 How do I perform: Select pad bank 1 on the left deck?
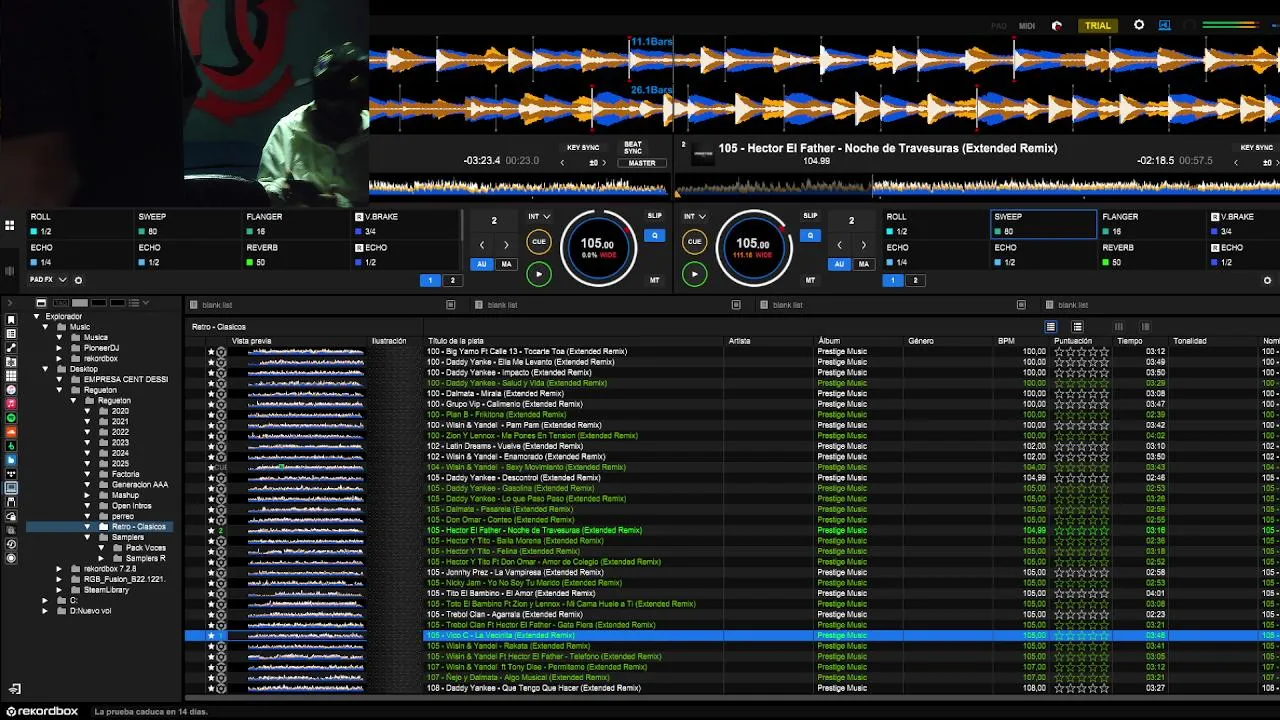click(x=430, y=280)
